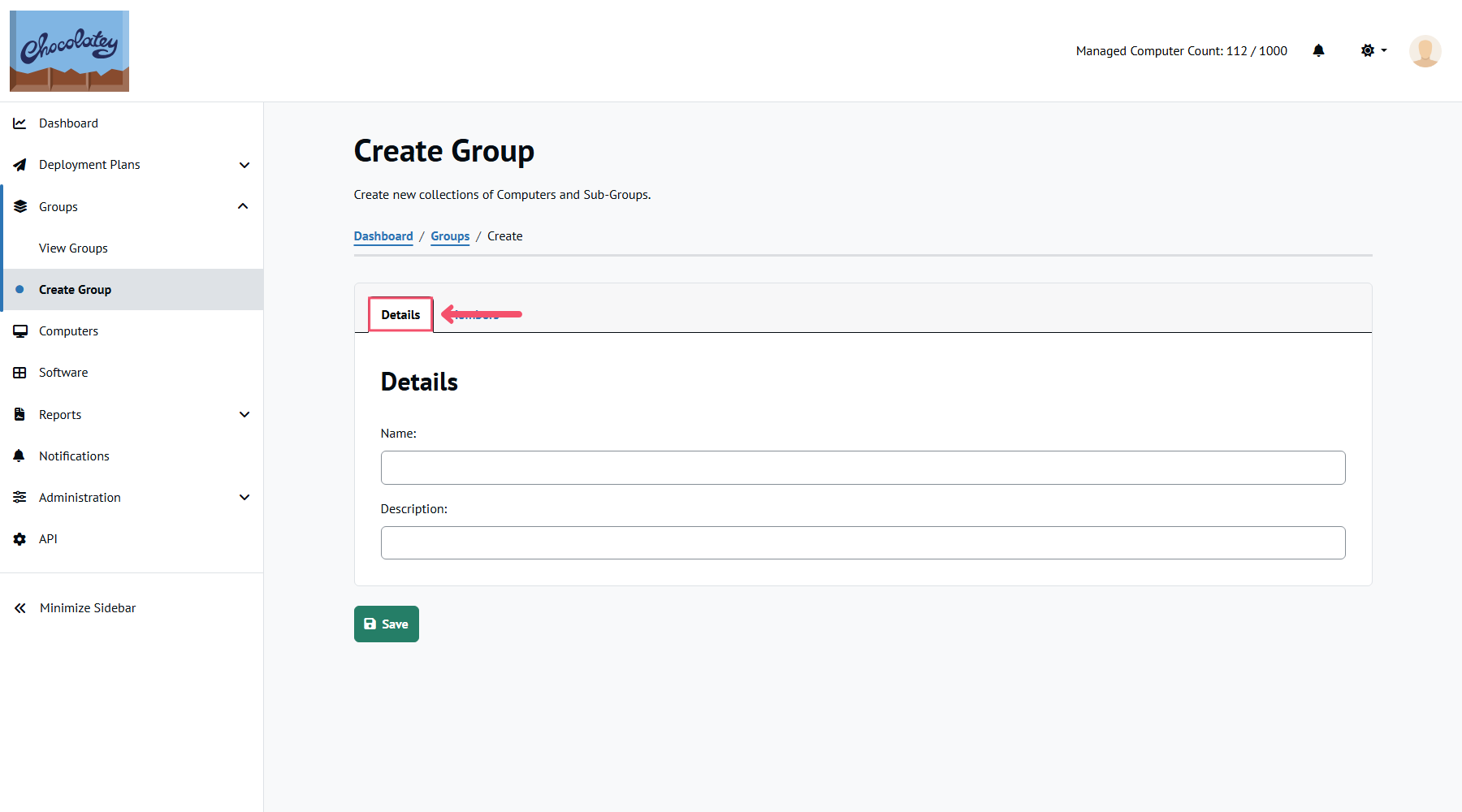Open the theme settings gear dropdown

click(x=1373, y=50)
